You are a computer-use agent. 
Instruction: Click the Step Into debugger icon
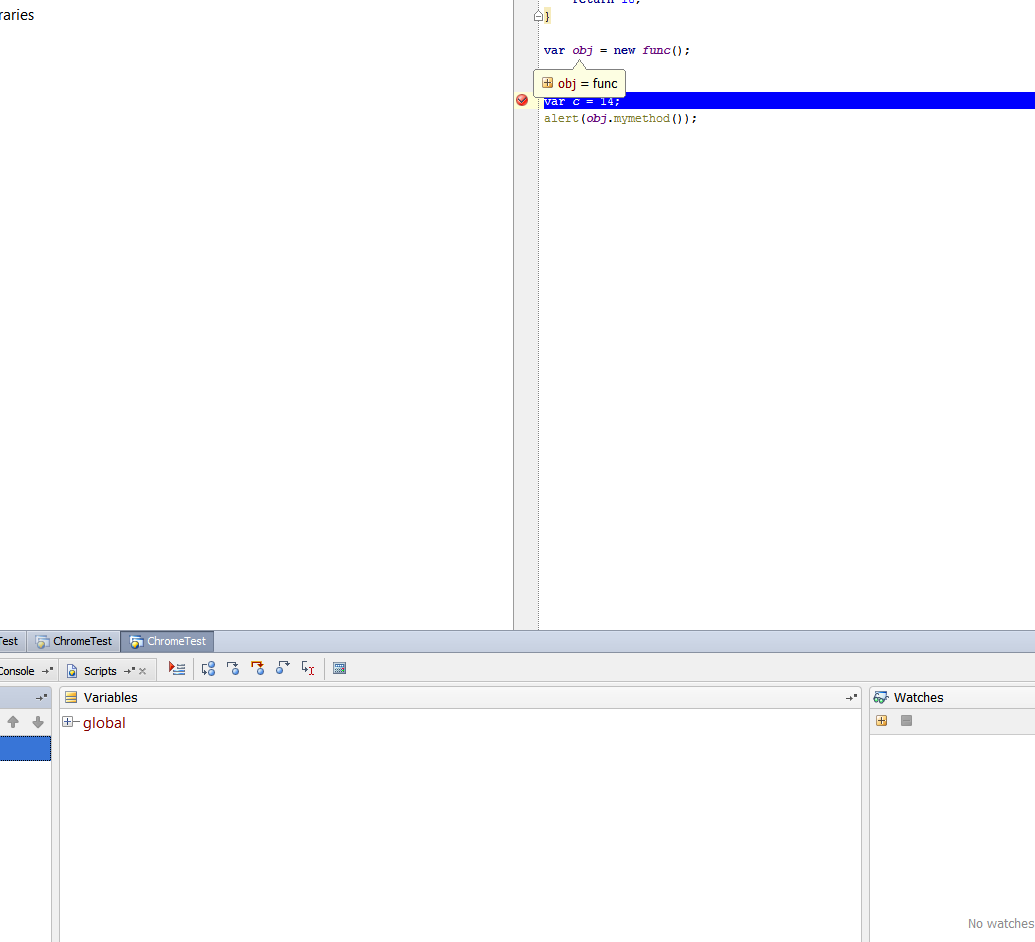tap(232, 669)
